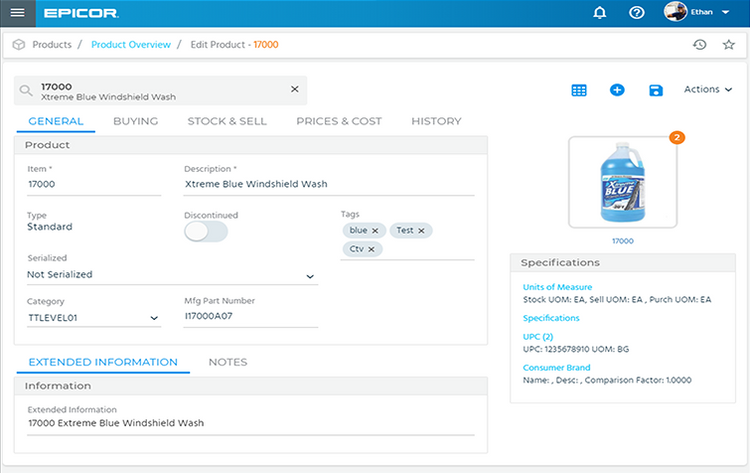Click the Epicor logo
Screen dimensions: 750x473
tap(81, 13)
